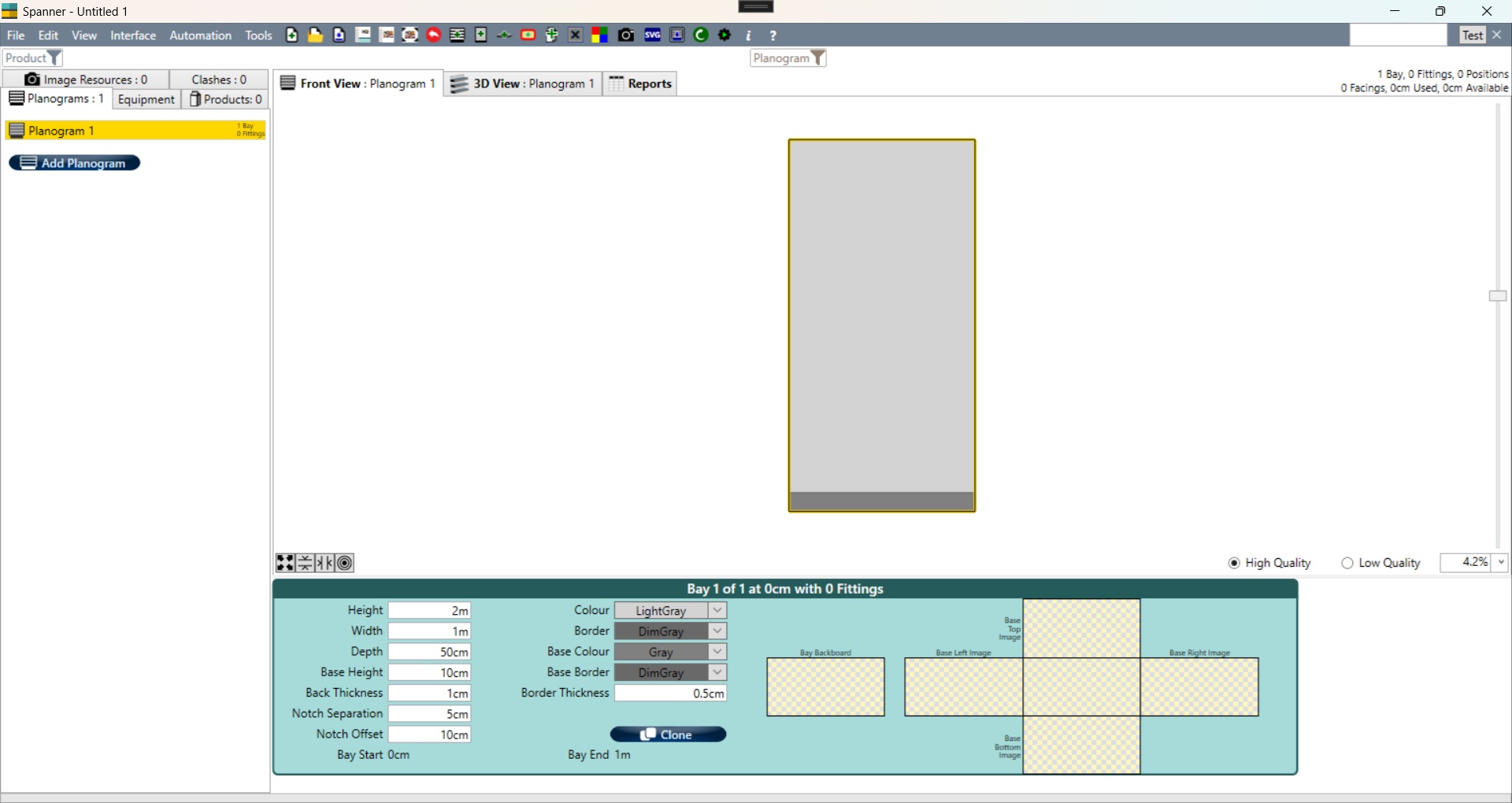Click the four-colour squares icon
This screenshot has width=1512, height=803.
click(600, 35)
